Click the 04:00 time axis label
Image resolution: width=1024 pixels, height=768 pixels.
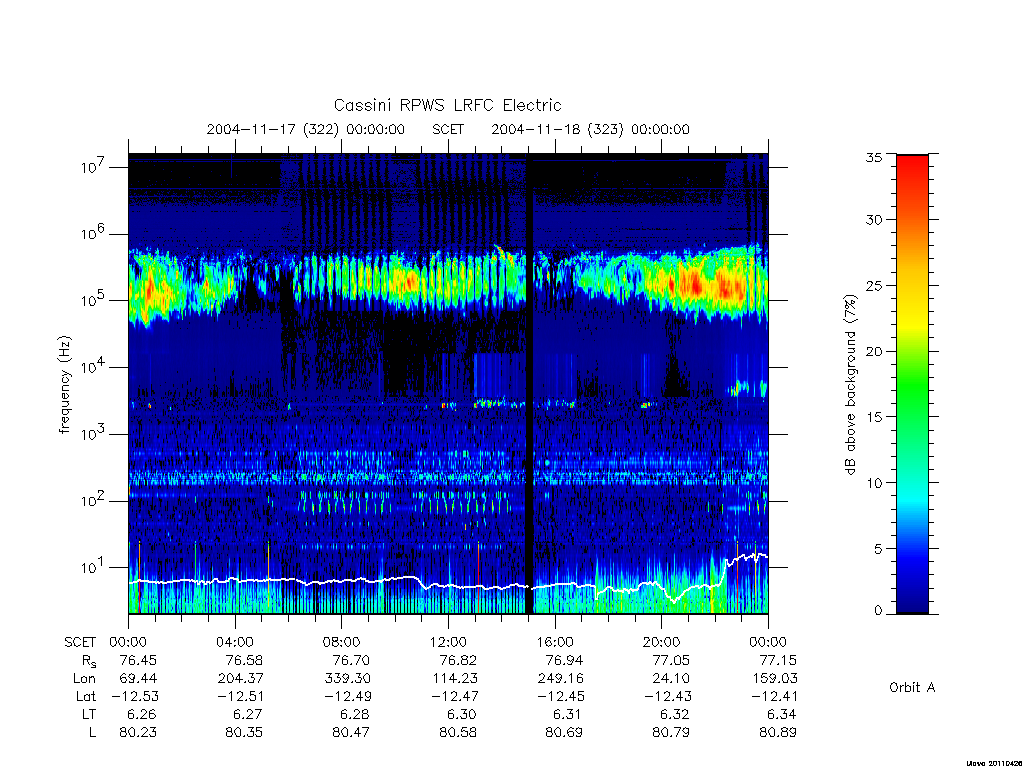tap(235, 642)
